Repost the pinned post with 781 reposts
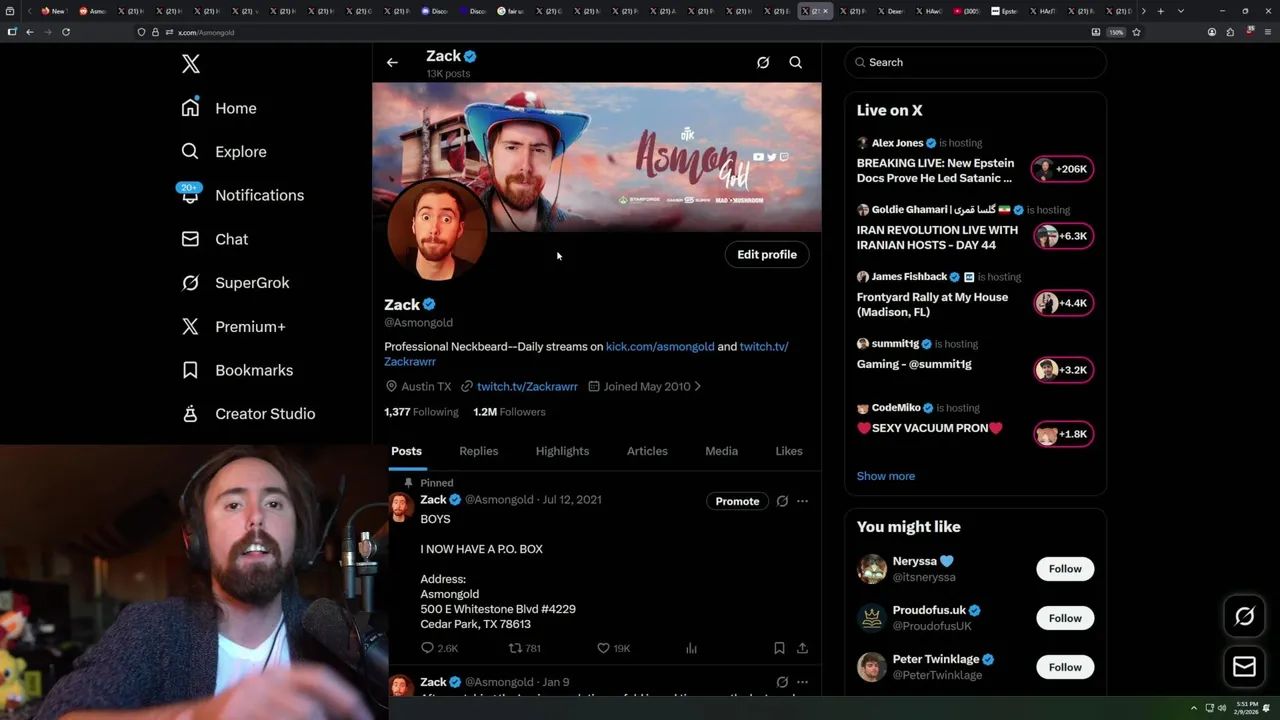This screenshot has height=720, width=1280. coord(525,648)
